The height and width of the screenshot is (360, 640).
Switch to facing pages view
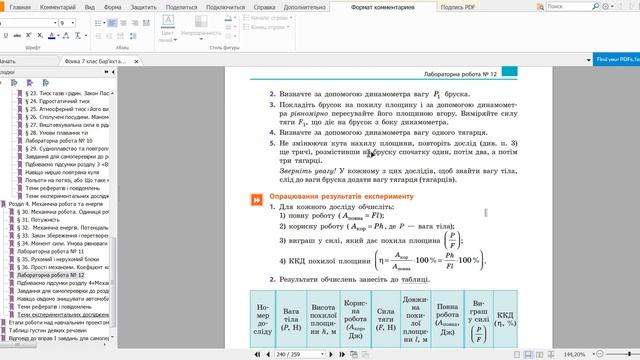pos(540,354)
